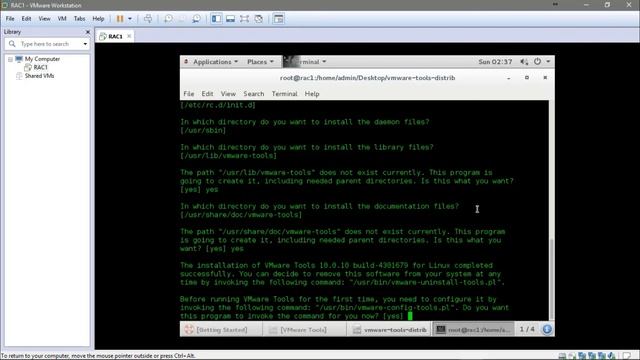Toggle the library sidebar view button
Image resolution: width=640 pixels, height=360 pixels.
pos(216,19)
